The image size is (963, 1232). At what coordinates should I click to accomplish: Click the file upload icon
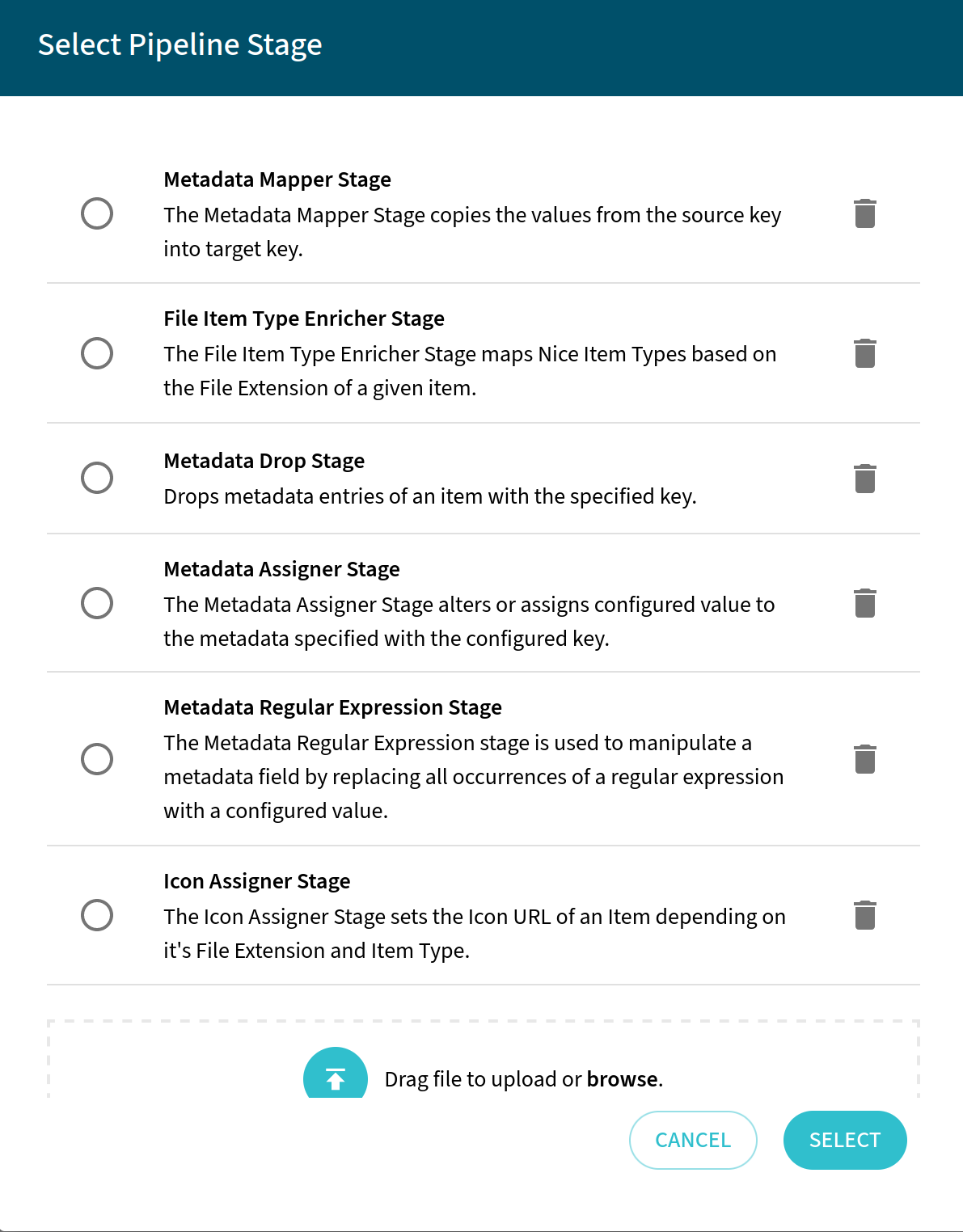[336, 1075]
